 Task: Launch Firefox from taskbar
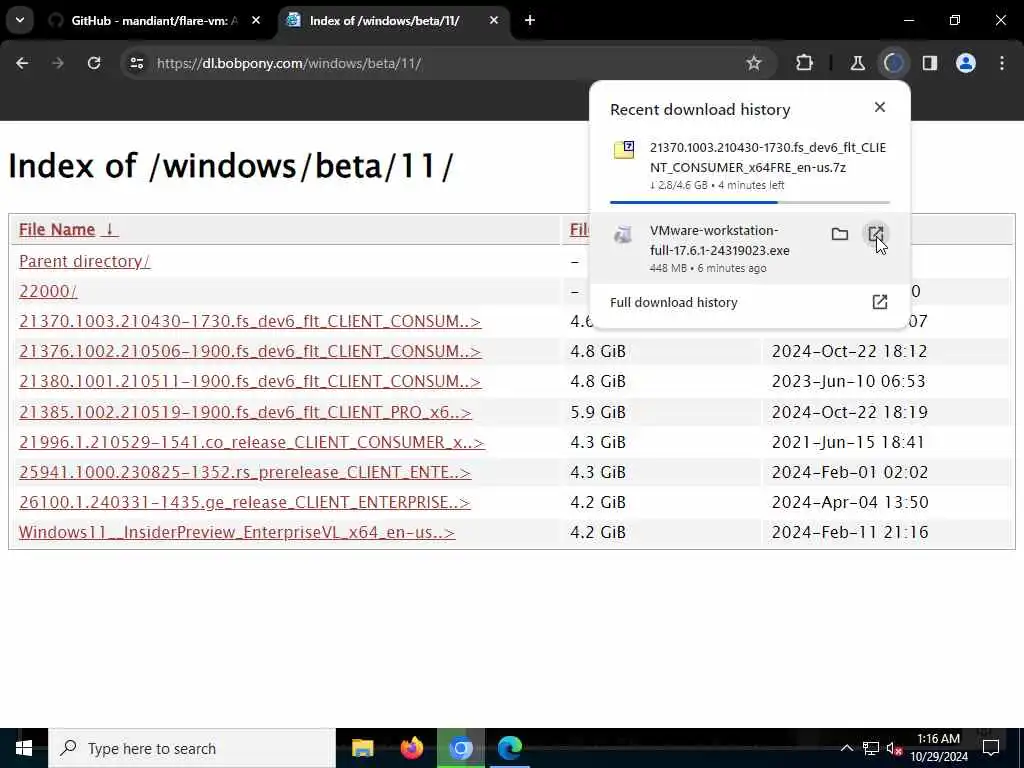[411, 748]
